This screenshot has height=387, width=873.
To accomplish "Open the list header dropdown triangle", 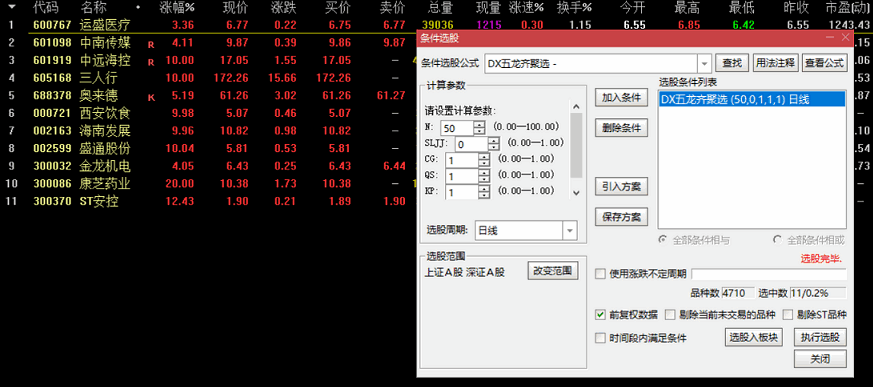I will point(12,8).
